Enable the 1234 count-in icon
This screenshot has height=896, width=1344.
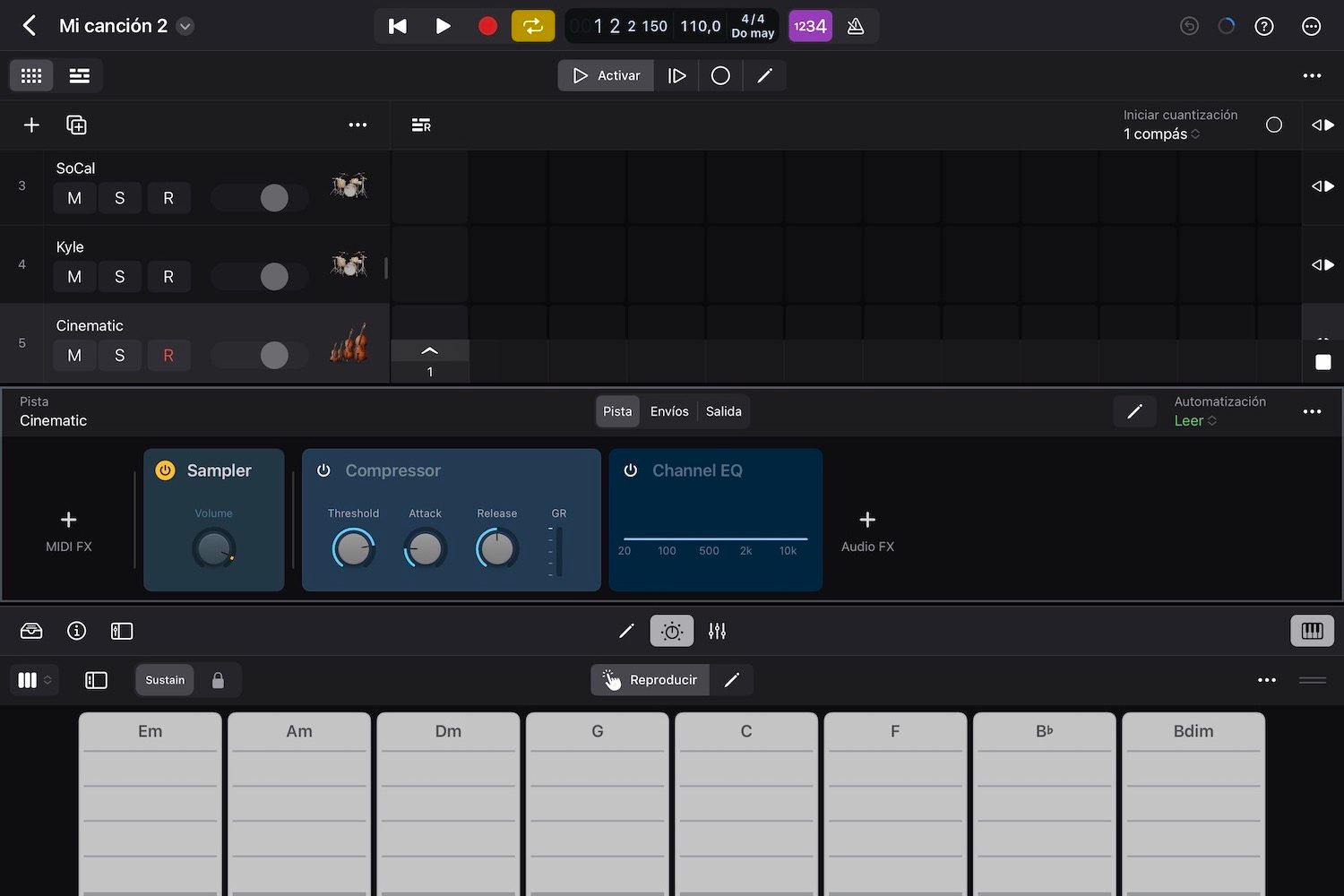(809, 25)
